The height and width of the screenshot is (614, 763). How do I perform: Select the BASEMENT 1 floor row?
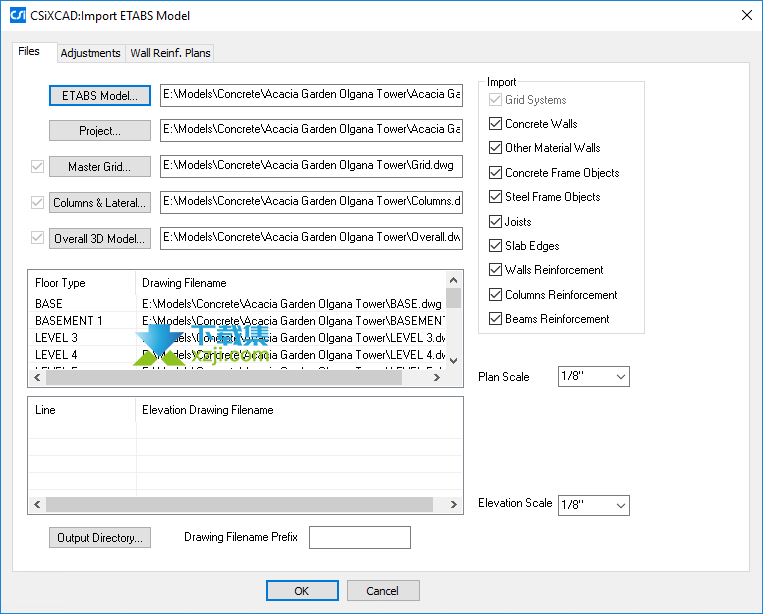237,321
